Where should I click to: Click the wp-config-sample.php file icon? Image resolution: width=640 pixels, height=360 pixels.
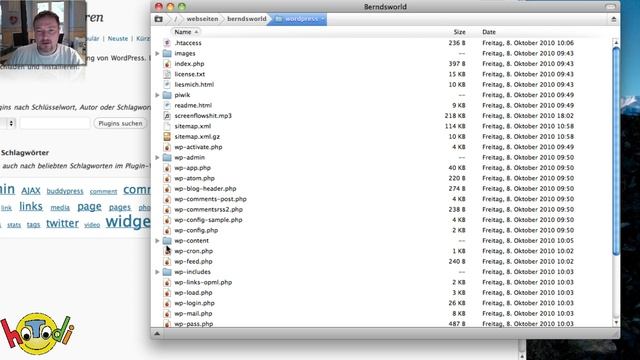(x=167, y=220)
